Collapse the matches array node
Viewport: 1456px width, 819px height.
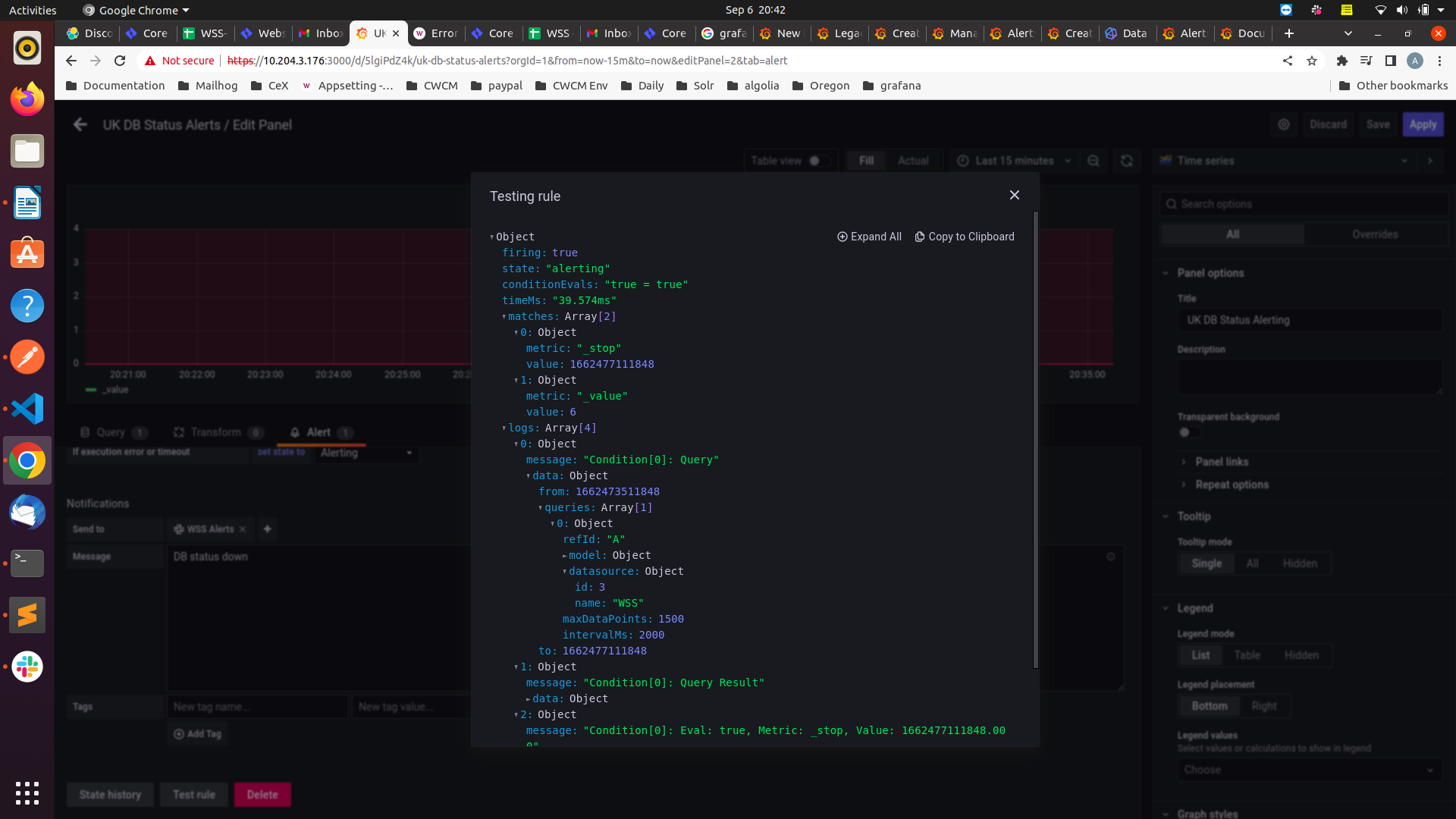point(504,317)
